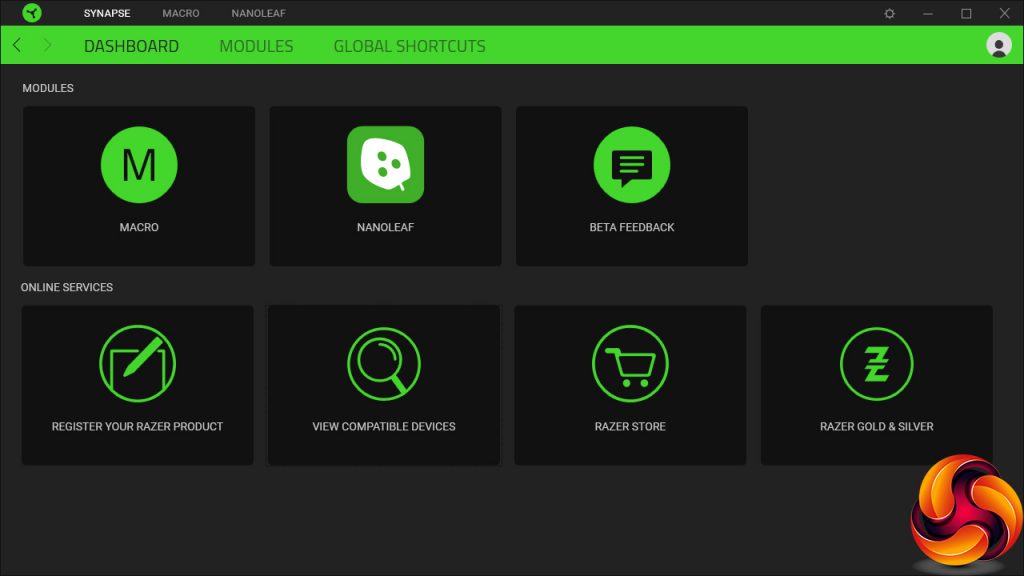Image resolution: width=1024 pixels, height=576 pixels.
Task: Open the Macro module icon
Action: (139, 165)
